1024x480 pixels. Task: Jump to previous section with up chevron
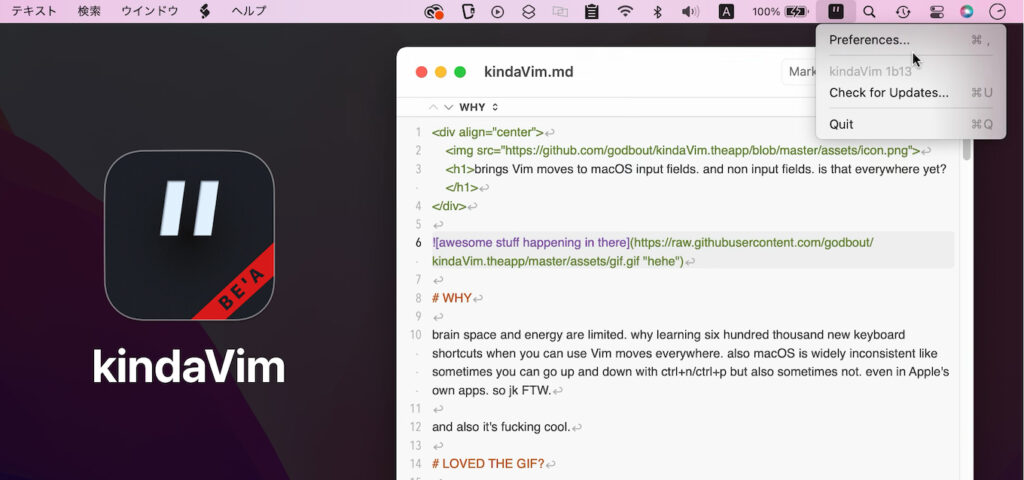(x=433, y=107)
